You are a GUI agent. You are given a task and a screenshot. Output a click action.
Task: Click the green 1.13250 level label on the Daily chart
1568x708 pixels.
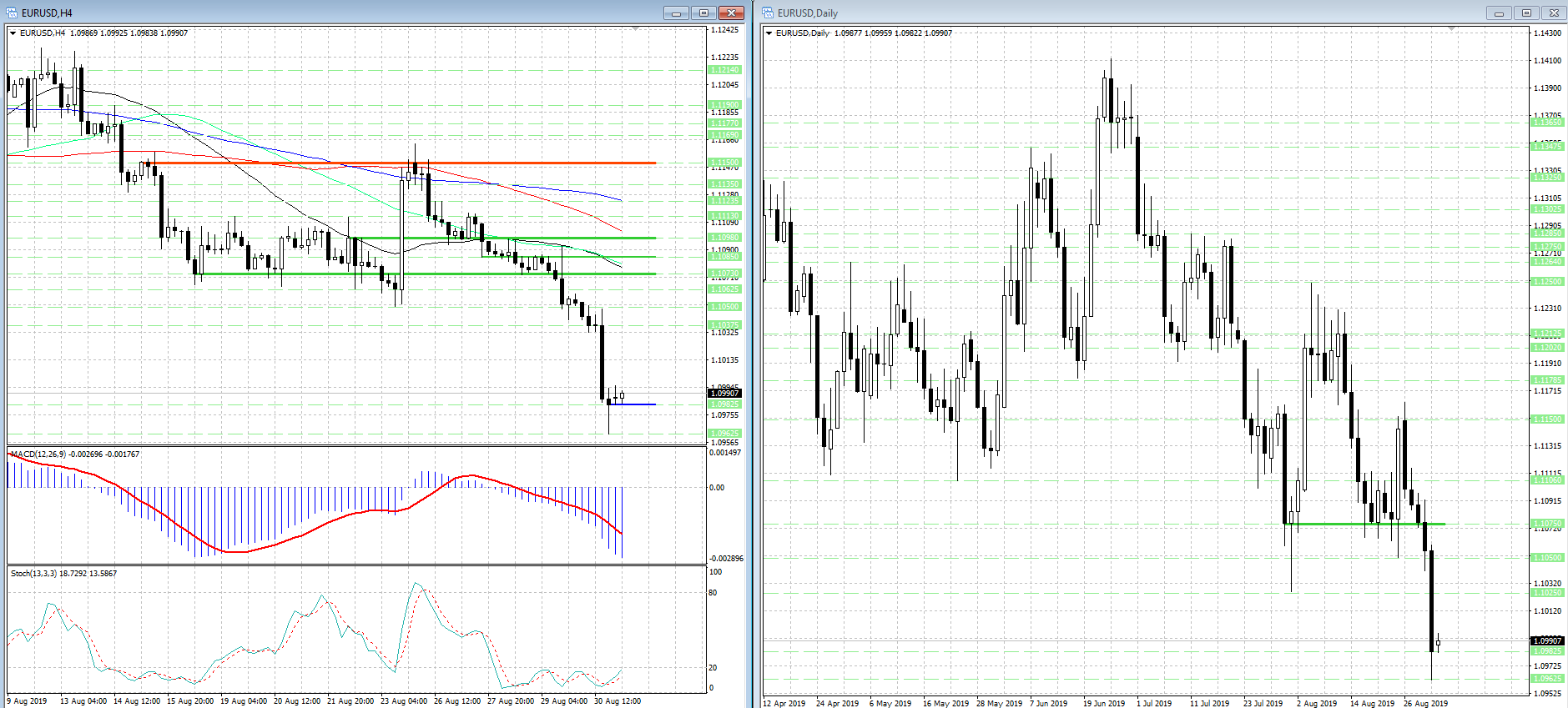[1547, 178]
